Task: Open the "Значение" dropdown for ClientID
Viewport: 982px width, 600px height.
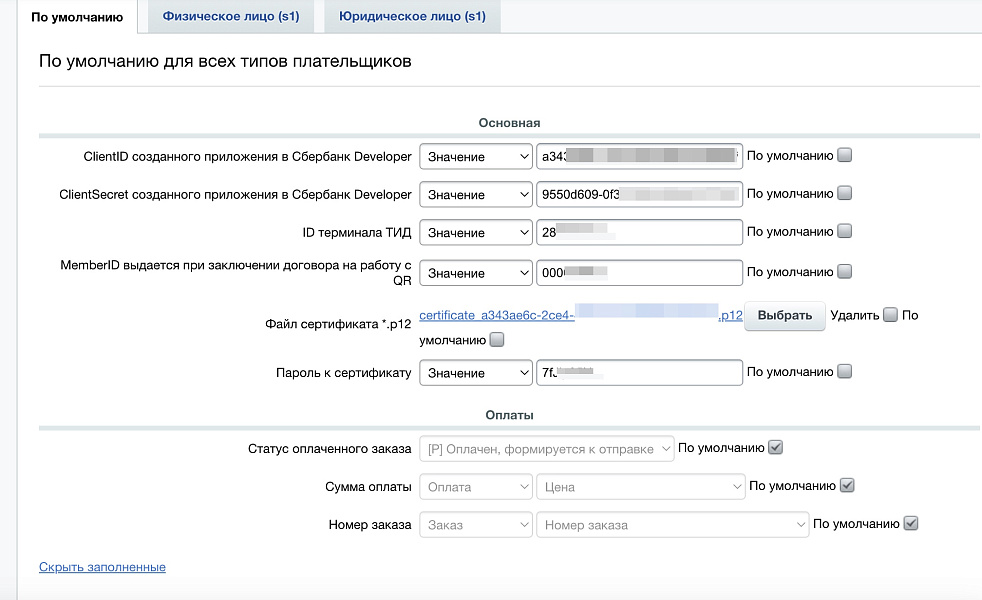Action: (476, 155)
